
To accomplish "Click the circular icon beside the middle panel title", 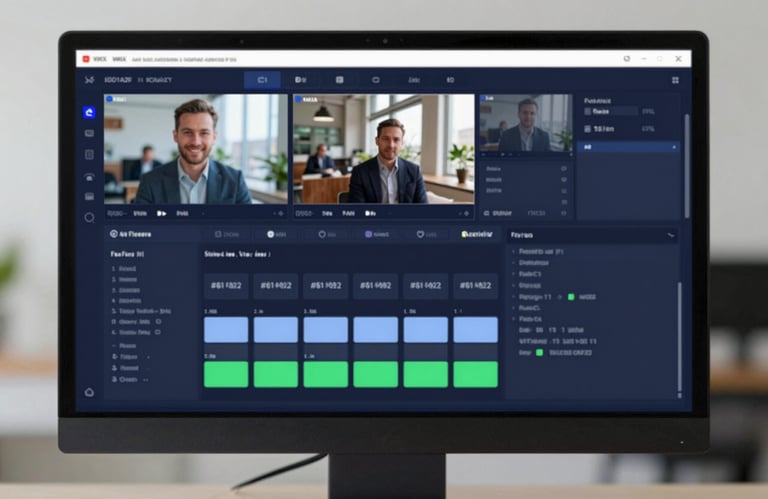I will coord(114,234).
